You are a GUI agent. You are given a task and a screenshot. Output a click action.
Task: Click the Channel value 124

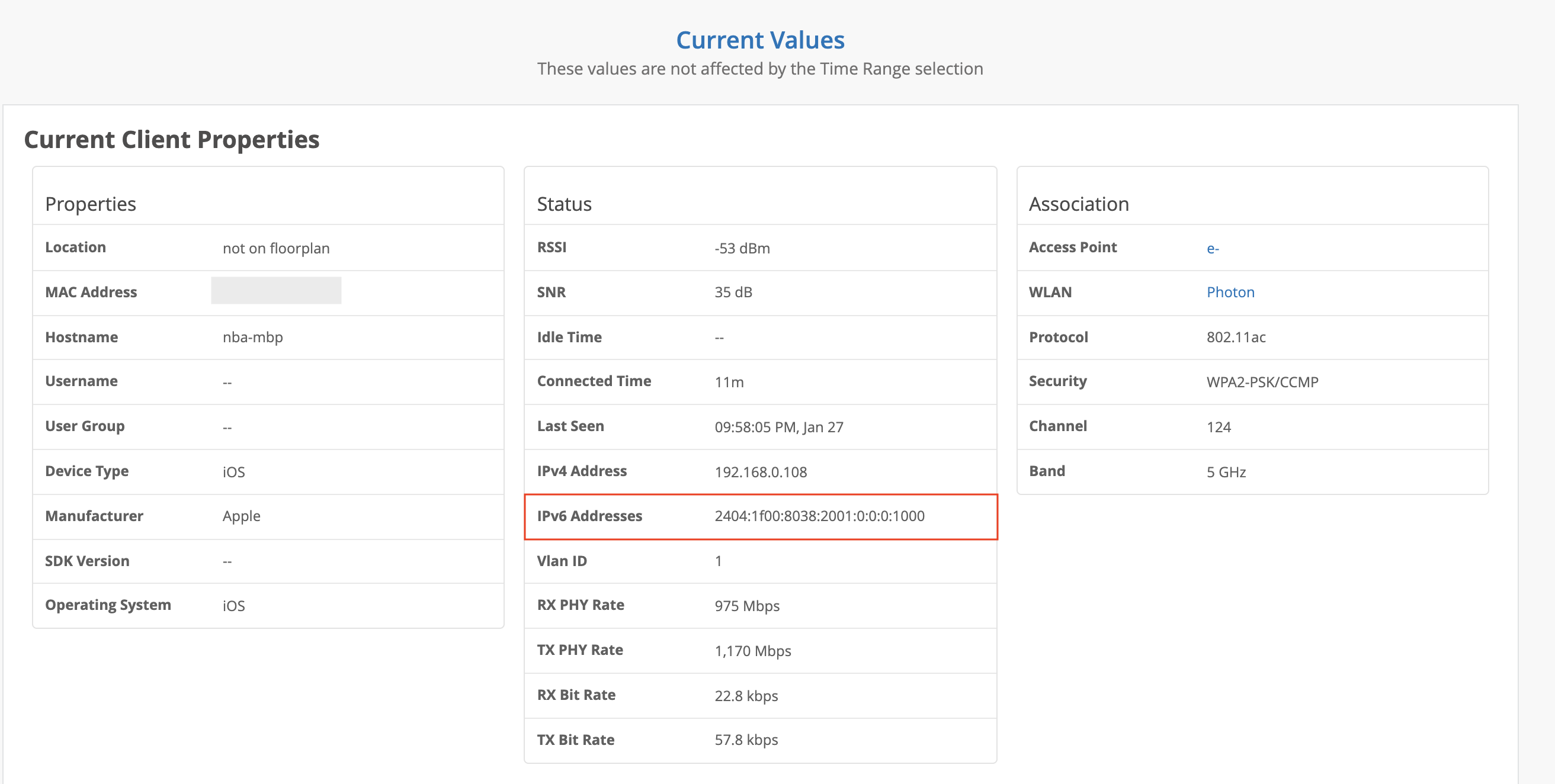tap(1218, 428)
